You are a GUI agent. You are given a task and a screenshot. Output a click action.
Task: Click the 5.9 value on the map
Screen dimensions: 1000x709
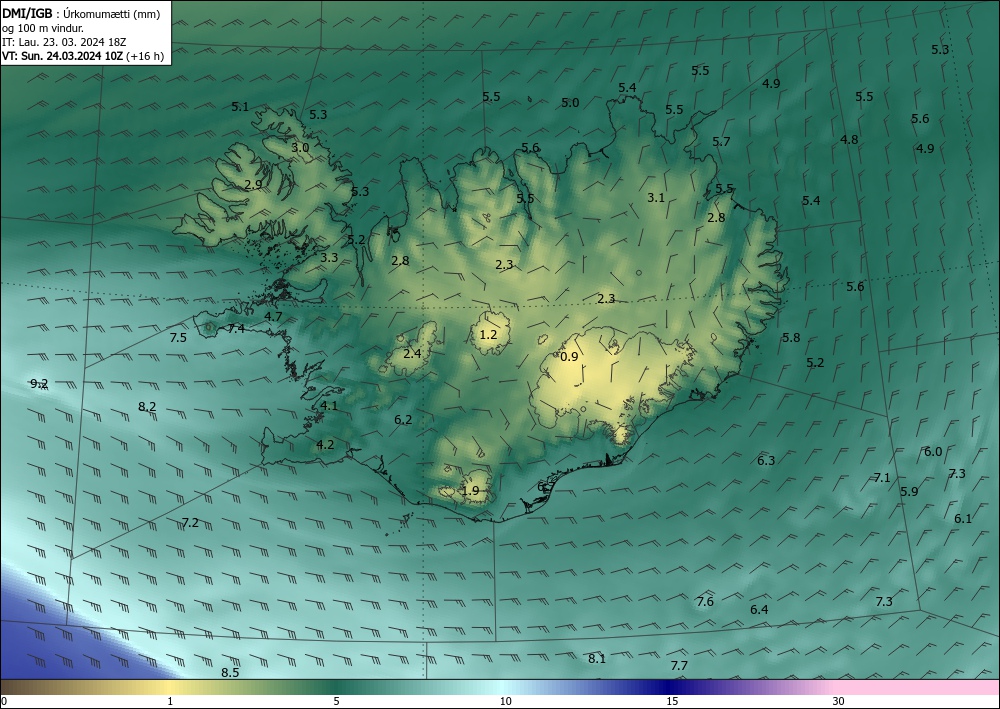909,492
